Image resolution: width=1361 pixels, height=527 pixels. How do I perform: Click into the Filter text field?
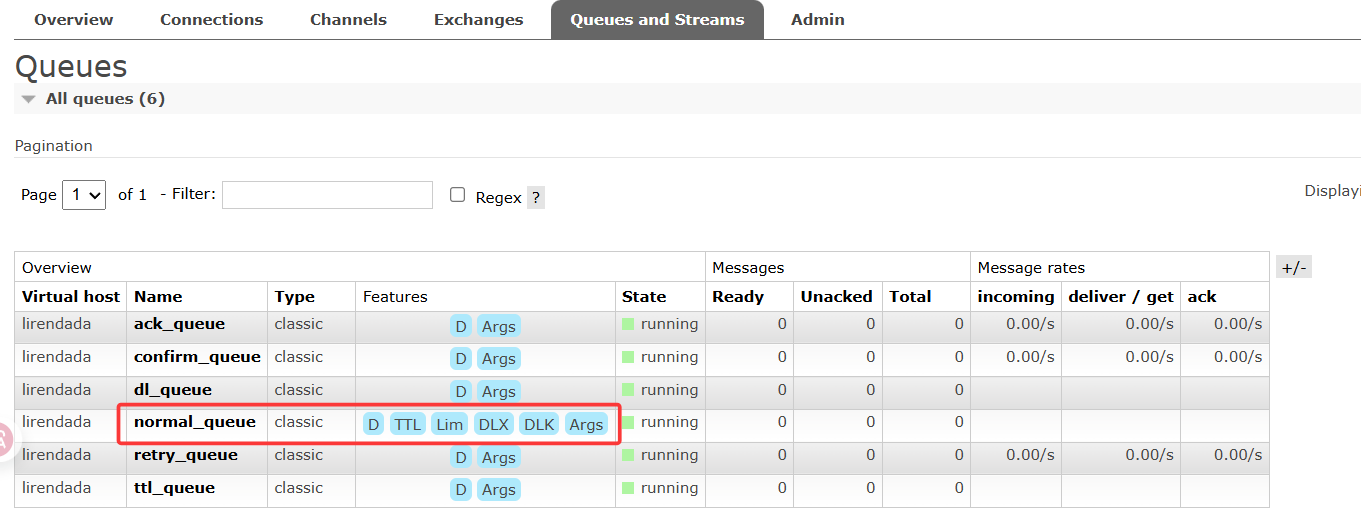327,195
